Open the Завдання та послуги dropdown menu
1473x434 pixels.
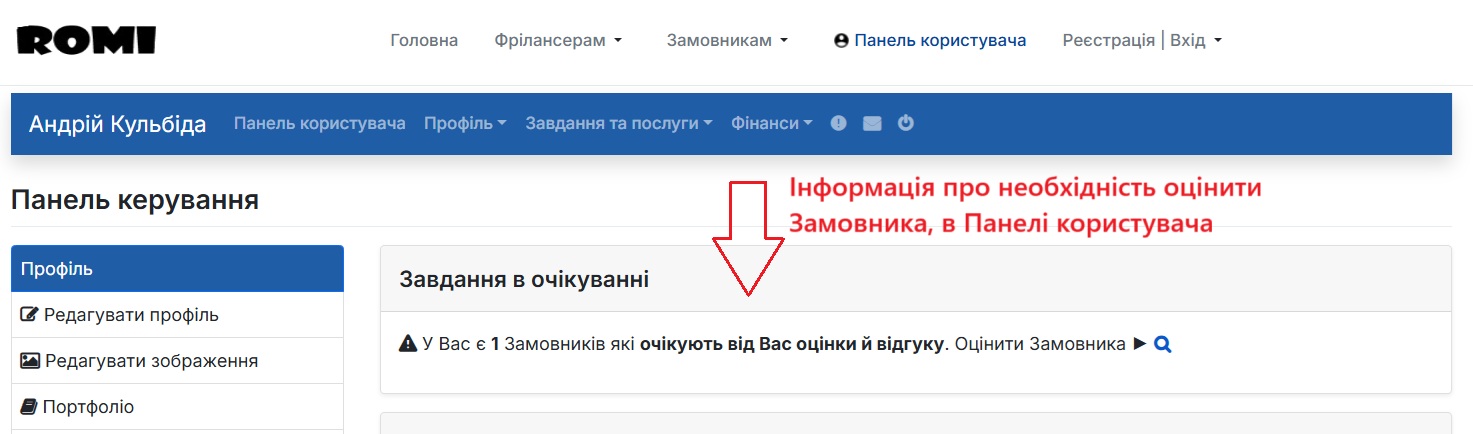pos(619,123)
